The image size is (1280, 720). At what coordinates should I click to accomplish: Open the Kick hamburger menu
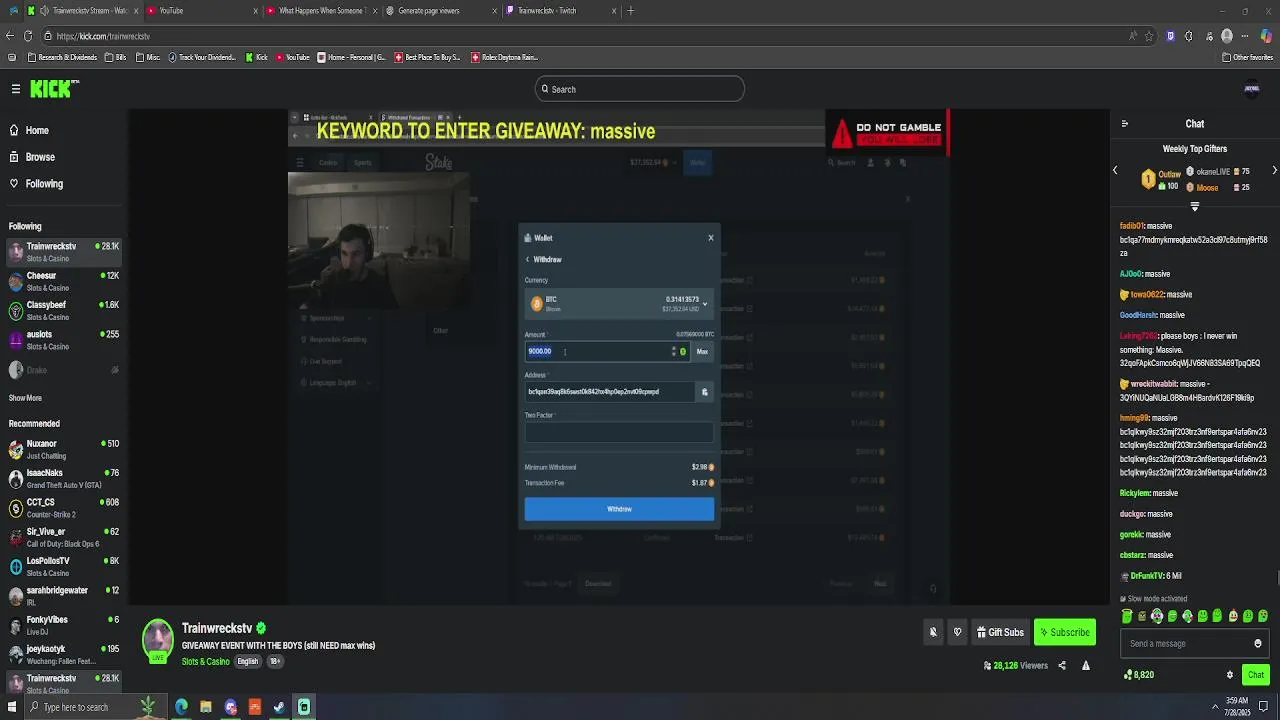(x=16, y=89)
